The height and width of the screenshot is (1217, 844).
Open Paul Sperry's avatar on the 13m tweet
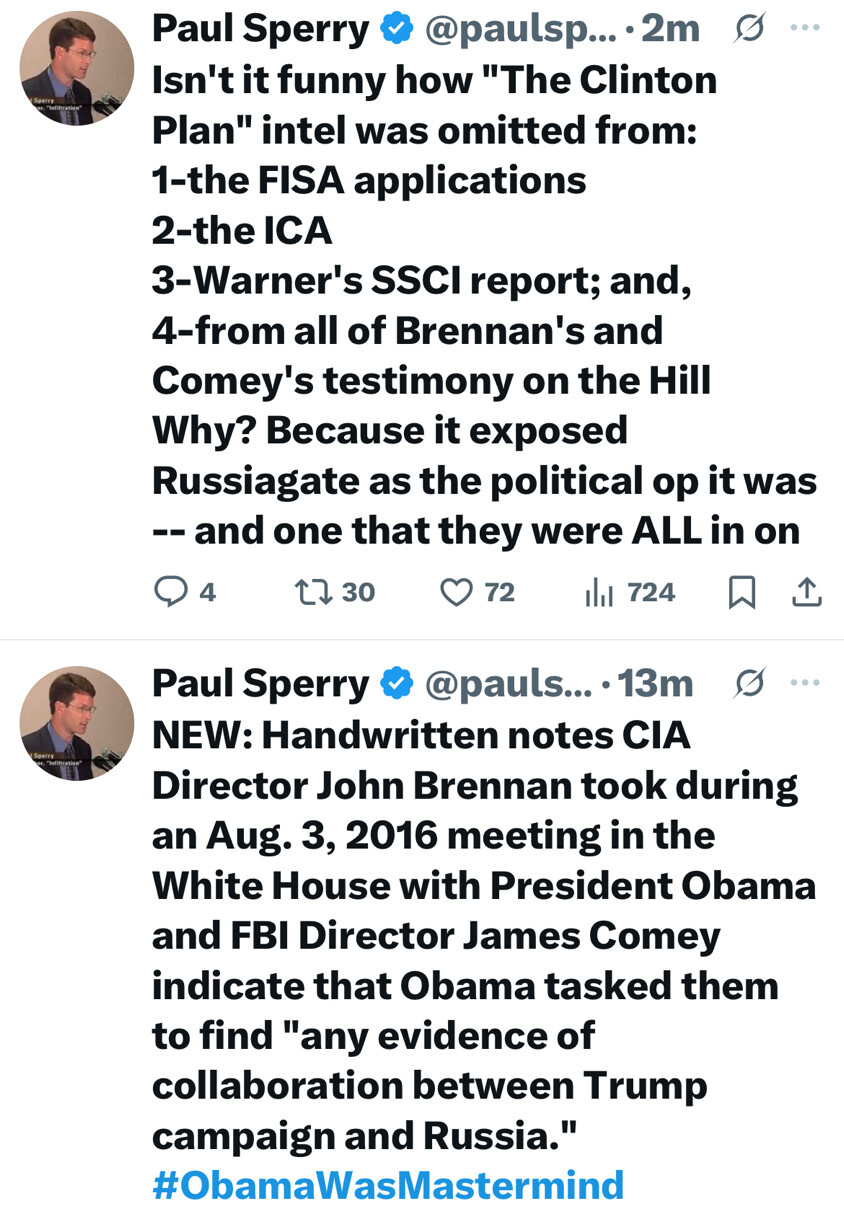pyautogui.click(x=77, y=723)
